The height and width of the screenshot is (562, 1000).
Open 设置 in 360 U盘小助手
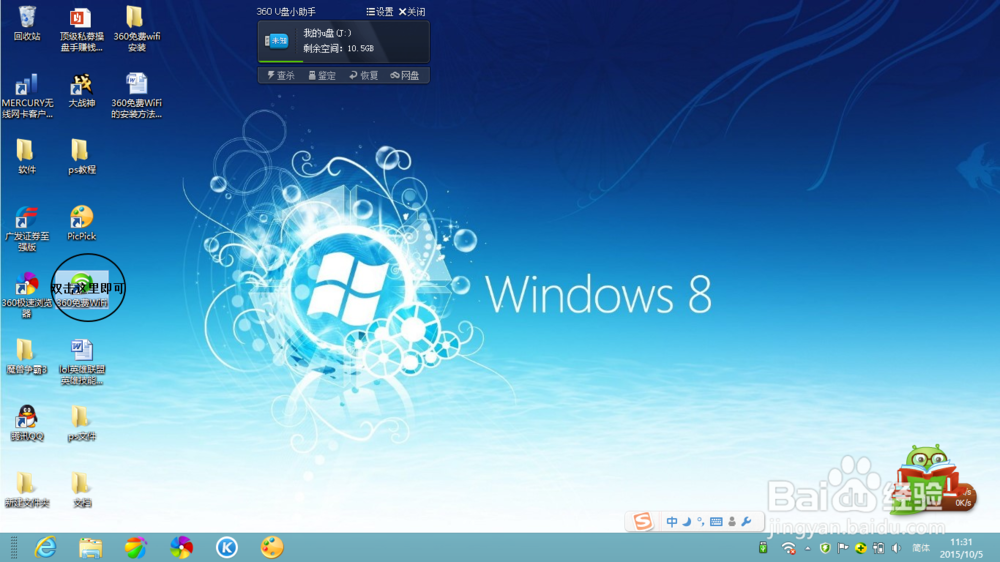click(379, 11)
